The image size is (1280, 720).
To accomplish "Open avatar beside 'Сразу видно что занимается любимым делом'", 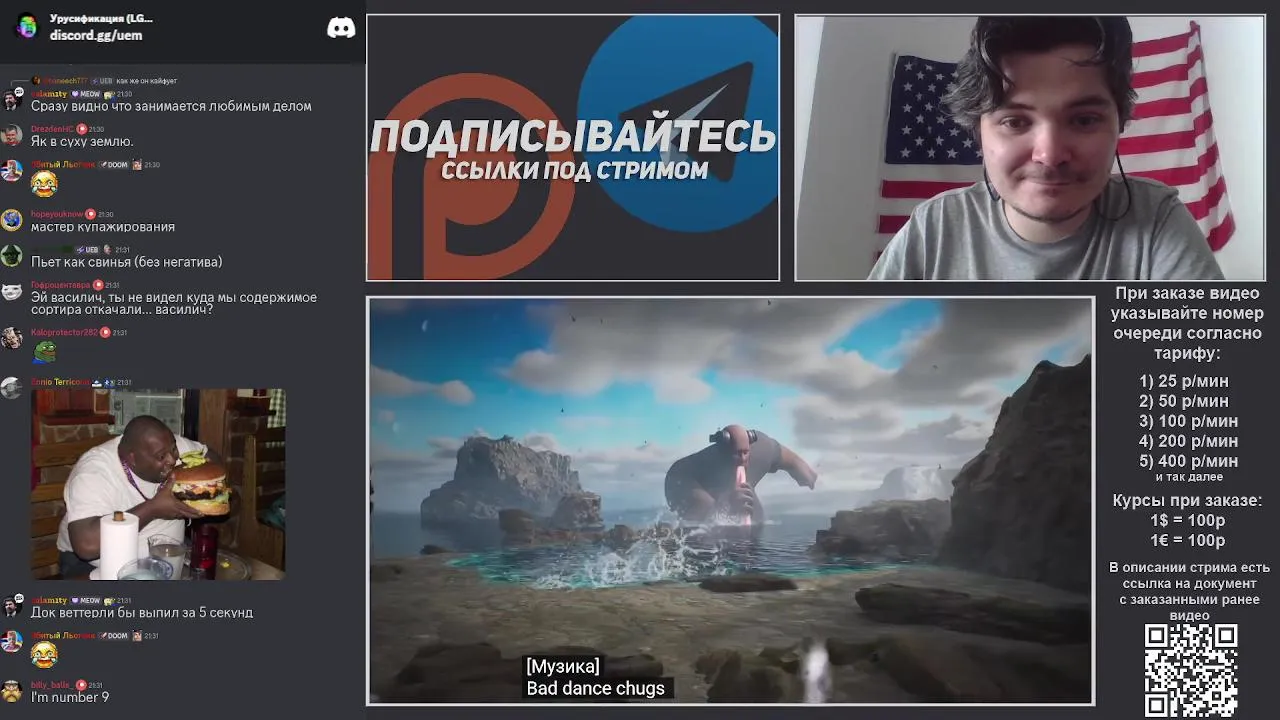I will click(x=11, y=100).
